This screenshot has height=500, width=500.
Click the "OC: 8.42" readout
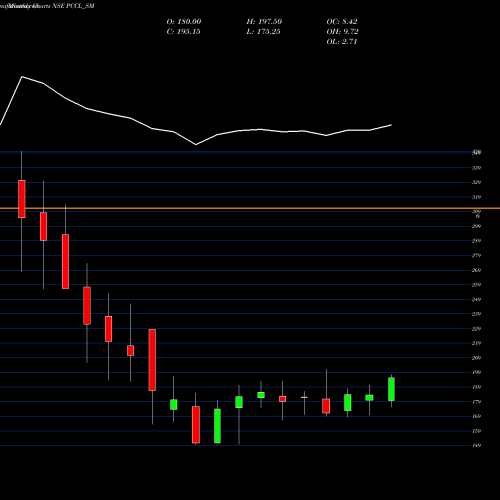(342, 22)
